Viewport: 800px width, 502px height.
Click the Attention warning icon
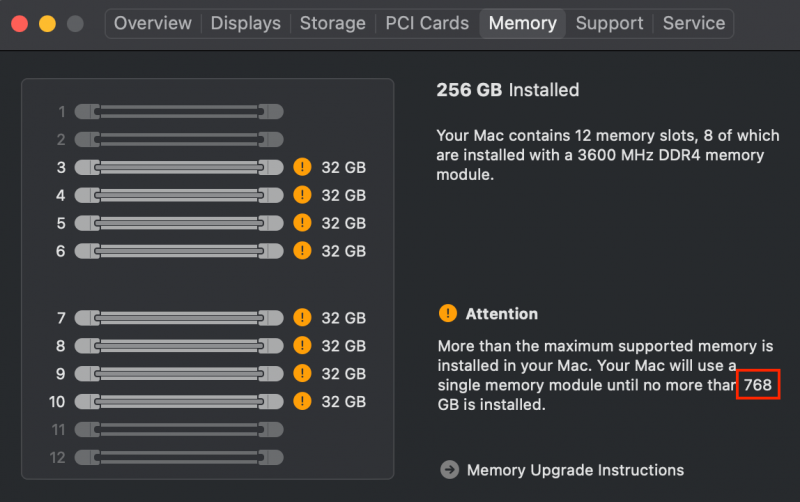[x=448, y=314]
